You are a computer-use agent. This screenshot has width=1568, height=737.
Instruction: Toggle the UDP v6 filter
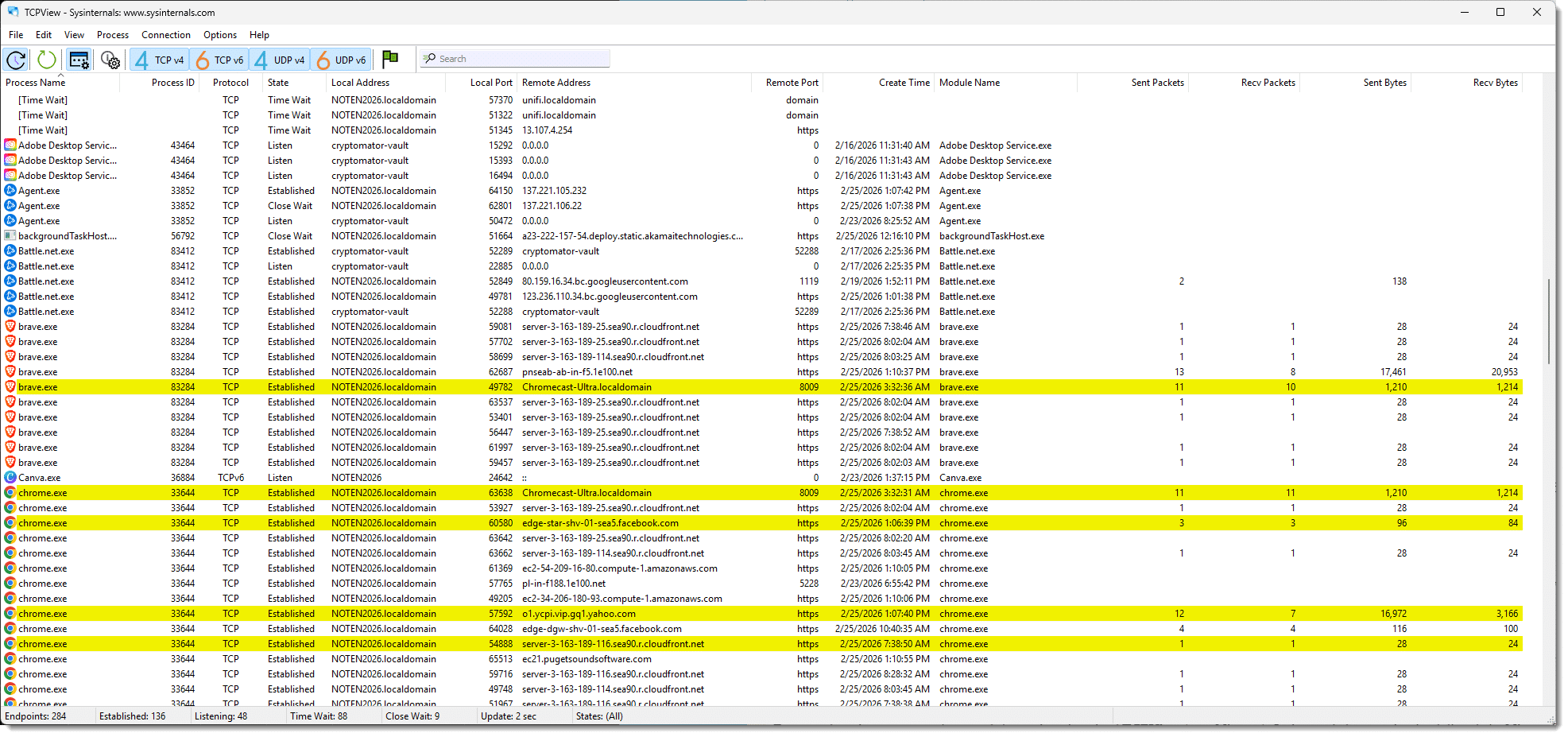click(x=341, y=60)
